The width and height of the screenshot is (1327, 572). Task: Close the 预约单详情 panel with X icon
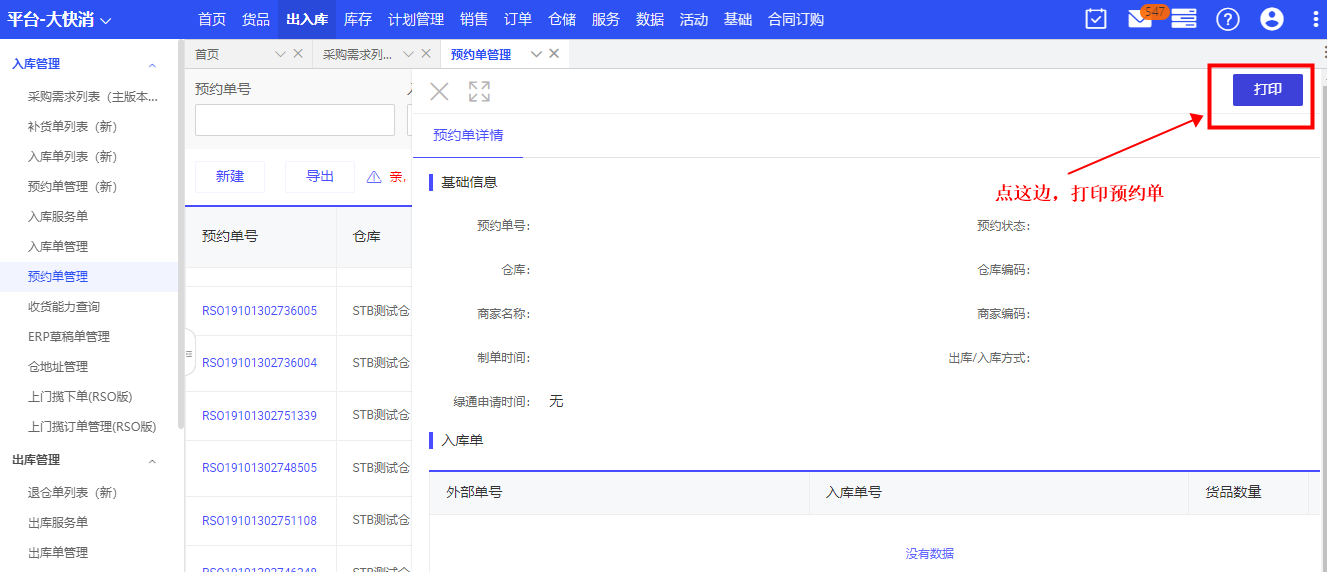pos(439,92)
